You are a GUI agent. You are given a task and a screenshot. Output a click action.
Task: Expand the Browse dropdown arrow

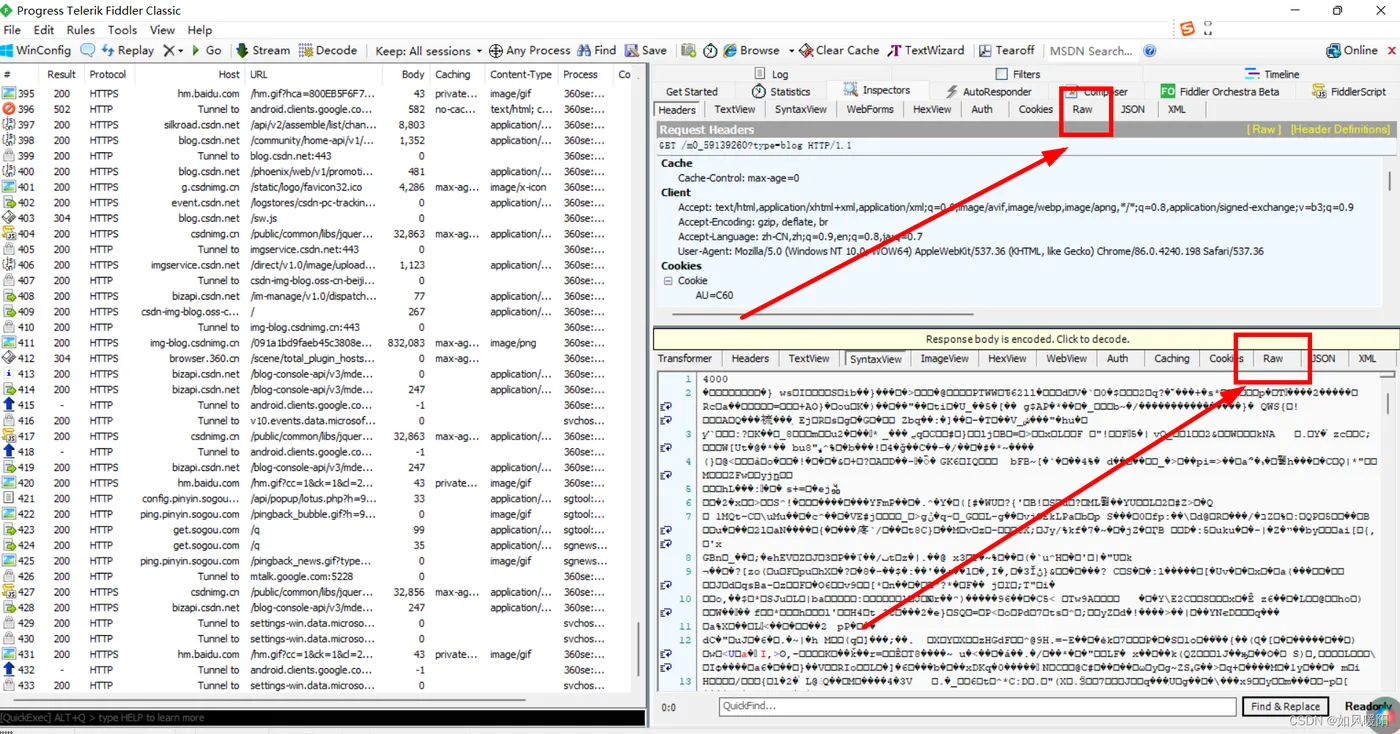tap(791, 50)
